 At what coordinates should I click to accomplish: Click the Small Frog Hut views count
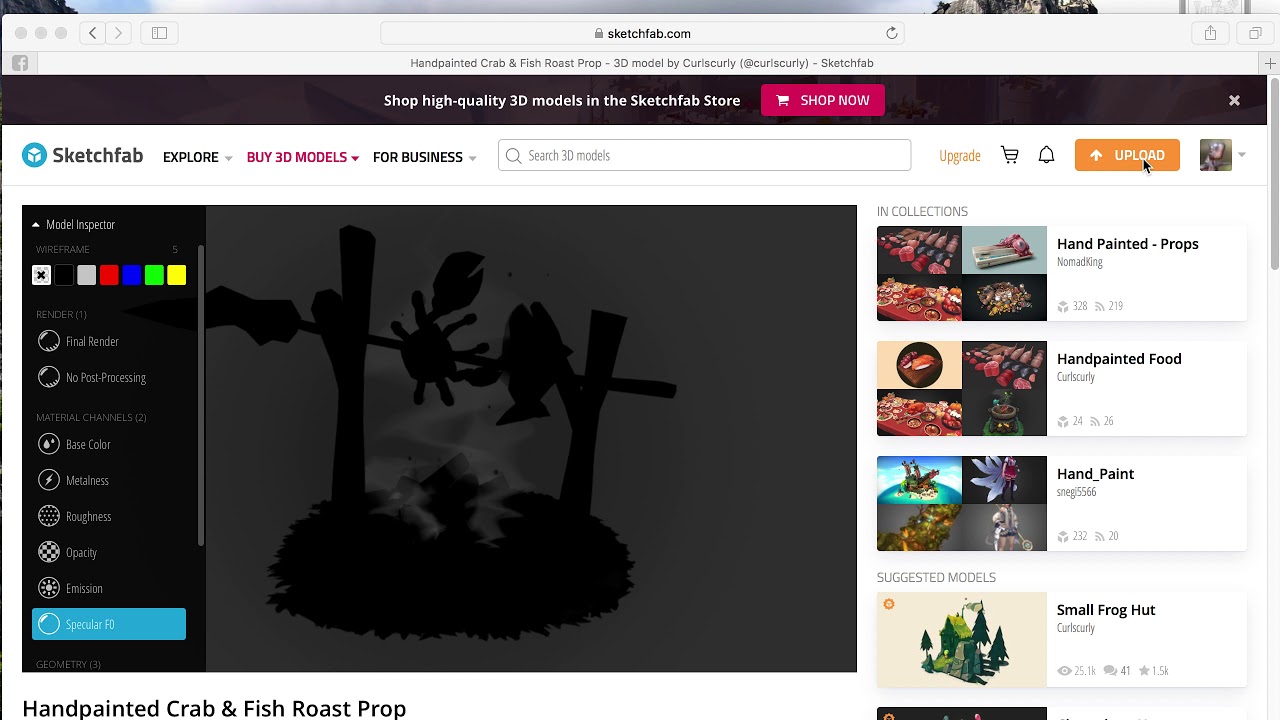pyautogui.click(x=1077, y=671)
